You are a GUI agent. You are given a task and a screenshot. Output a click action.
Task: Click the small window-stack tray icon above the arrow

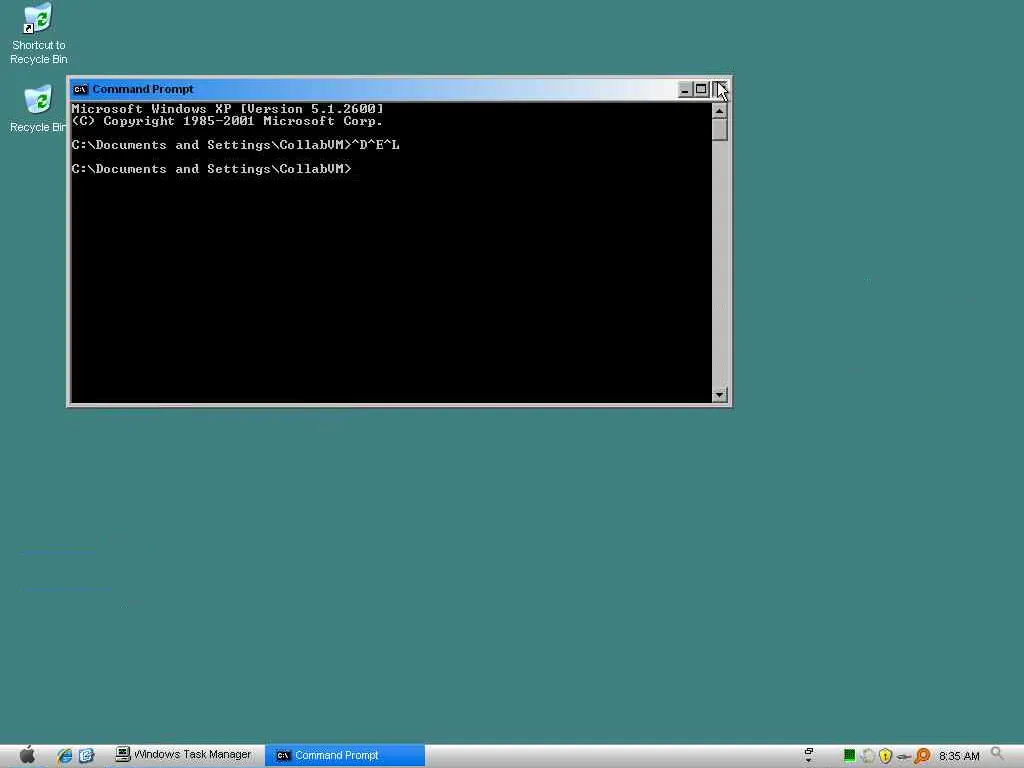[808, 752]
